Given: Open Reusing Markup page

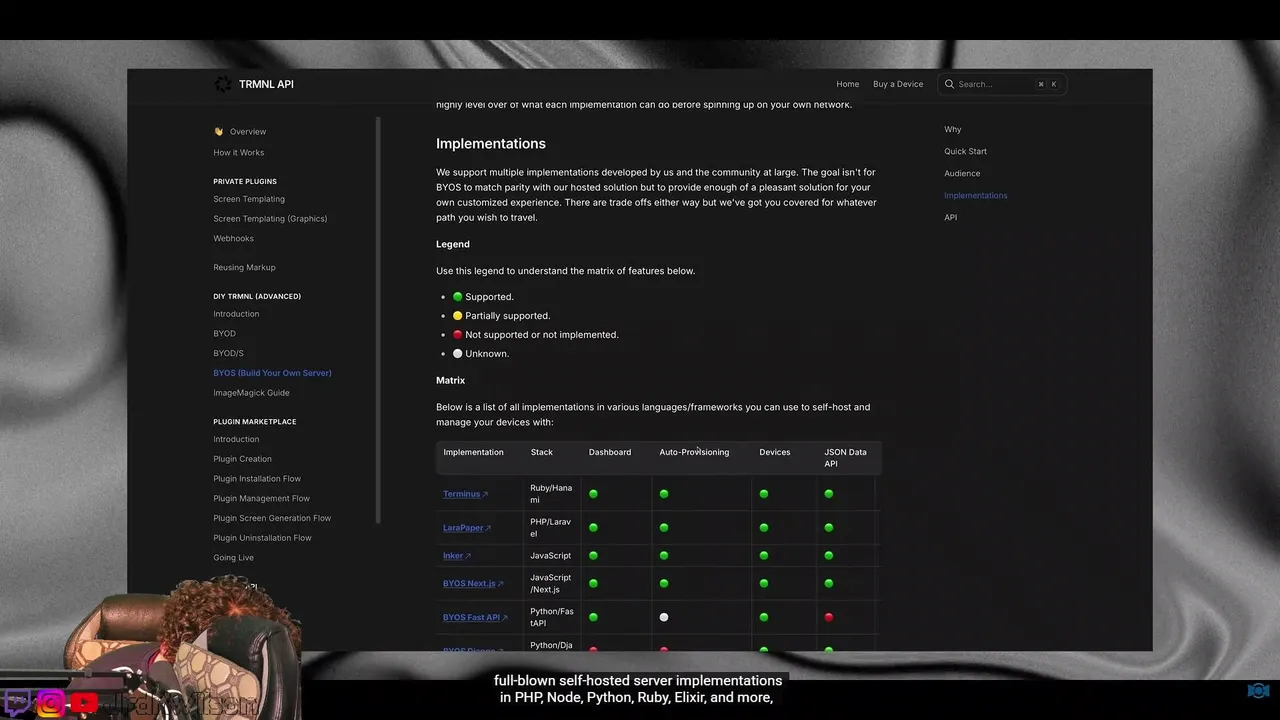Looking at the screenshot, I should tap(244, 267).
